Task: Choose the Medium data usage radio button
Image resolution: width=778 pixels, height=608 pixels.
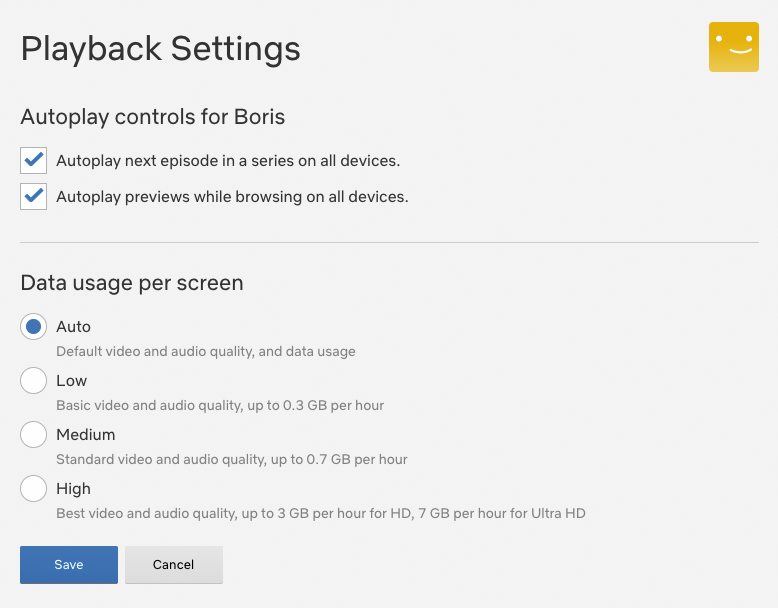Action: pyautogui.click(x=33, y=435)
